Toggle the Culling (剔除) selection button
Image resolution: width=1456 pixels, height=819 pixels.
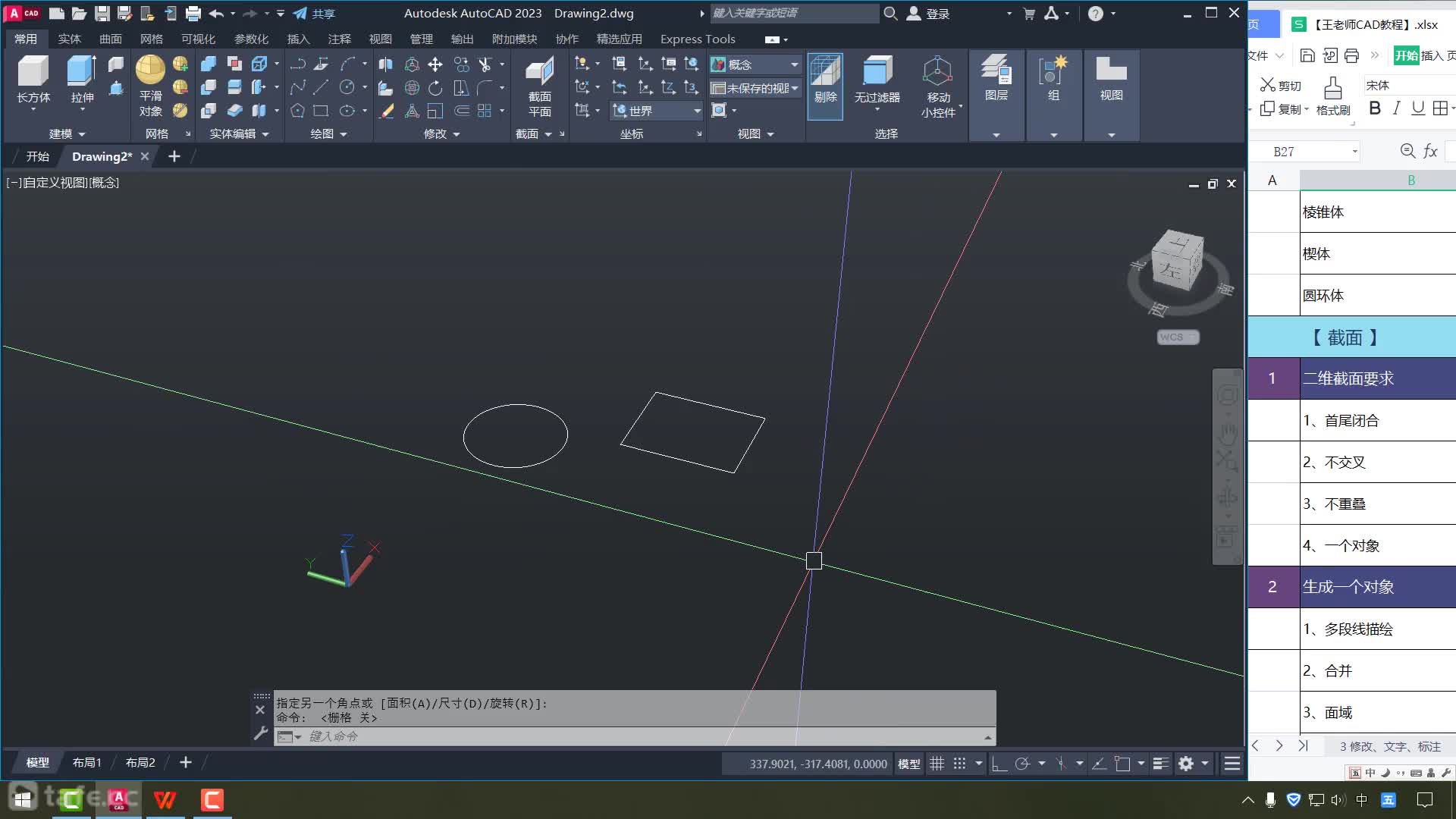point(825,86)
